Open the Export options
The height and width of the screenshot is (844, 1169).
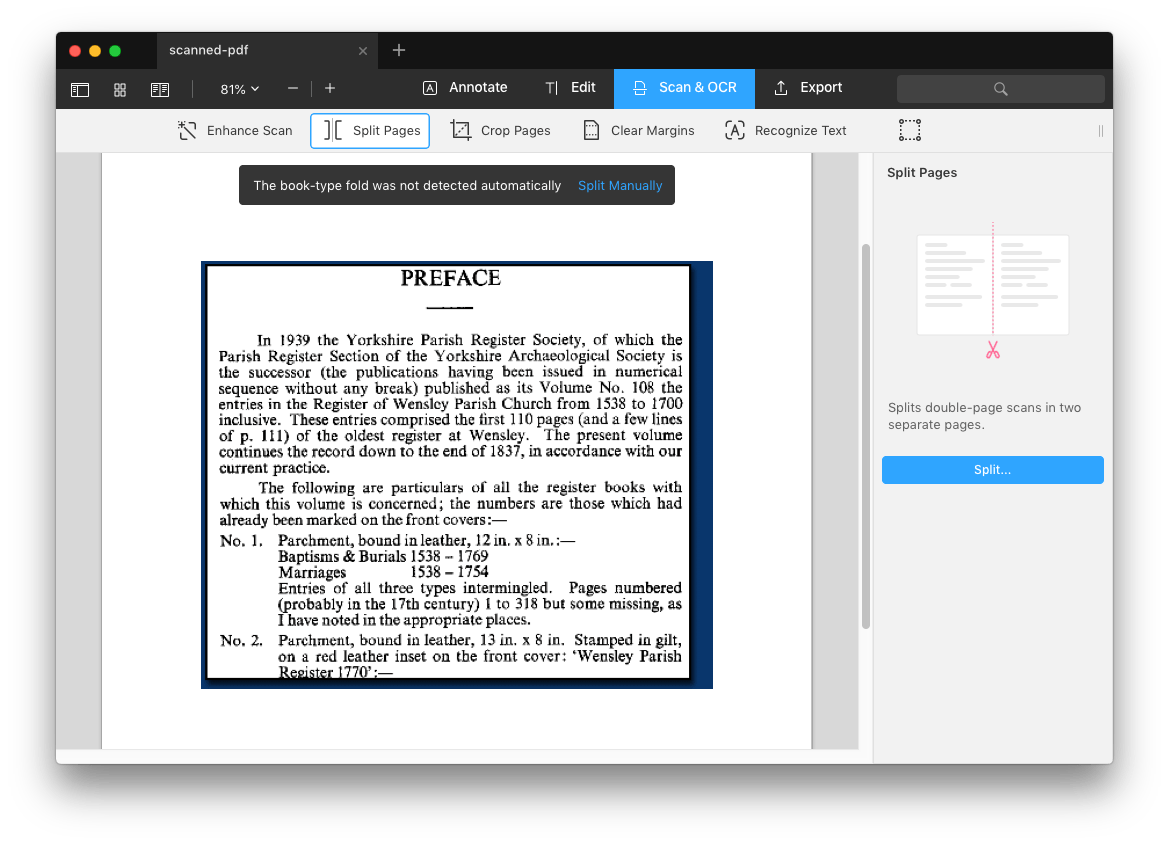click(x=807, y=88)
